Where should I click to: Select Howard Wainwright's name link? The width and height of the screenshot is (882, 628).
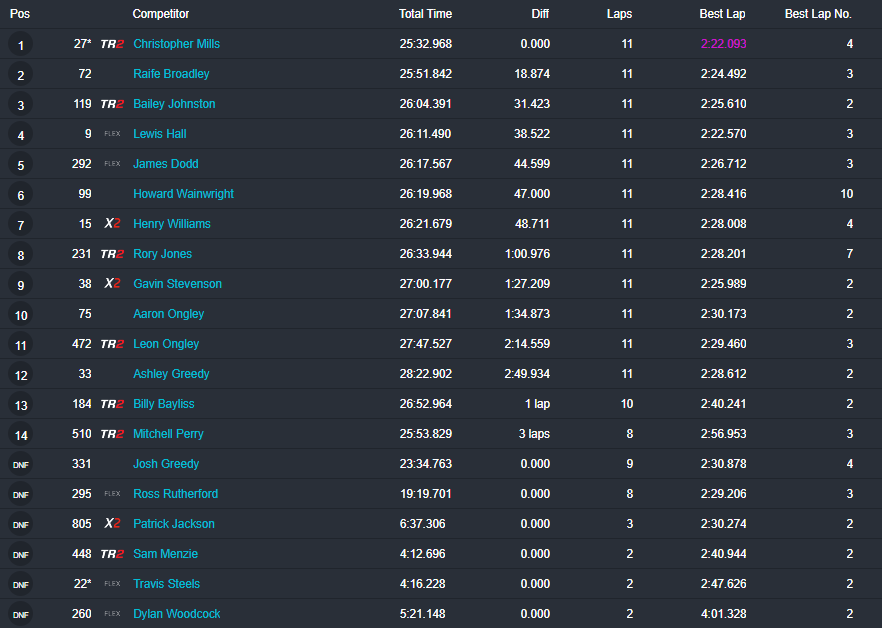click(183, 194)
